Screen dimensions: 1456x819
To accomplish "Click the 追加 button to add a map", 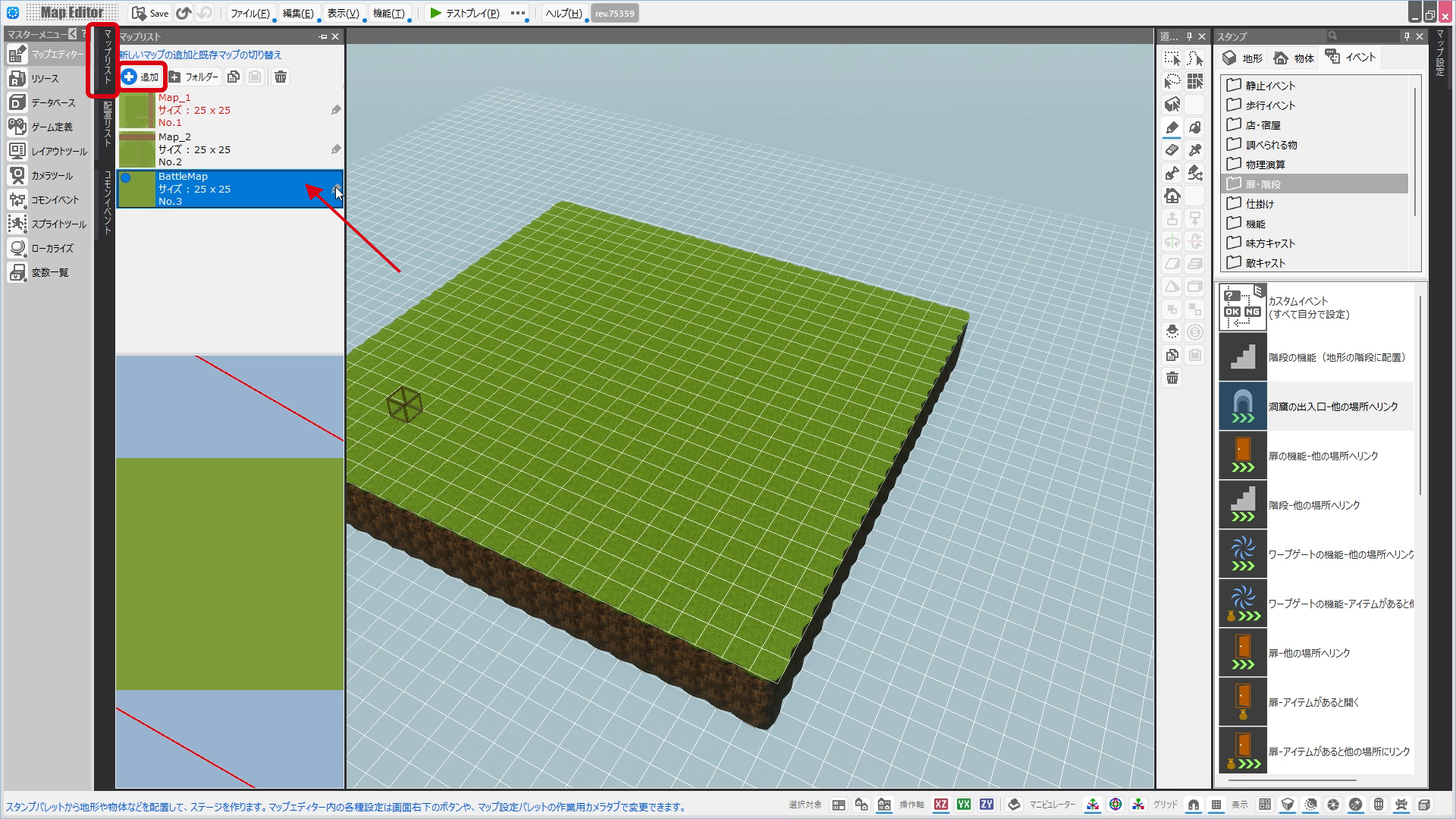I will coord(141,77).
